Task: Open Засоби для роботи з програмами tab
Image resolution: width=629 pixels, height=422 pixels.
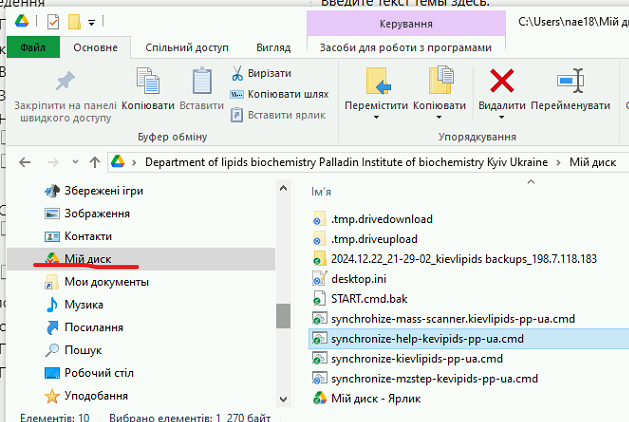Action: click(x=406, y=47)
